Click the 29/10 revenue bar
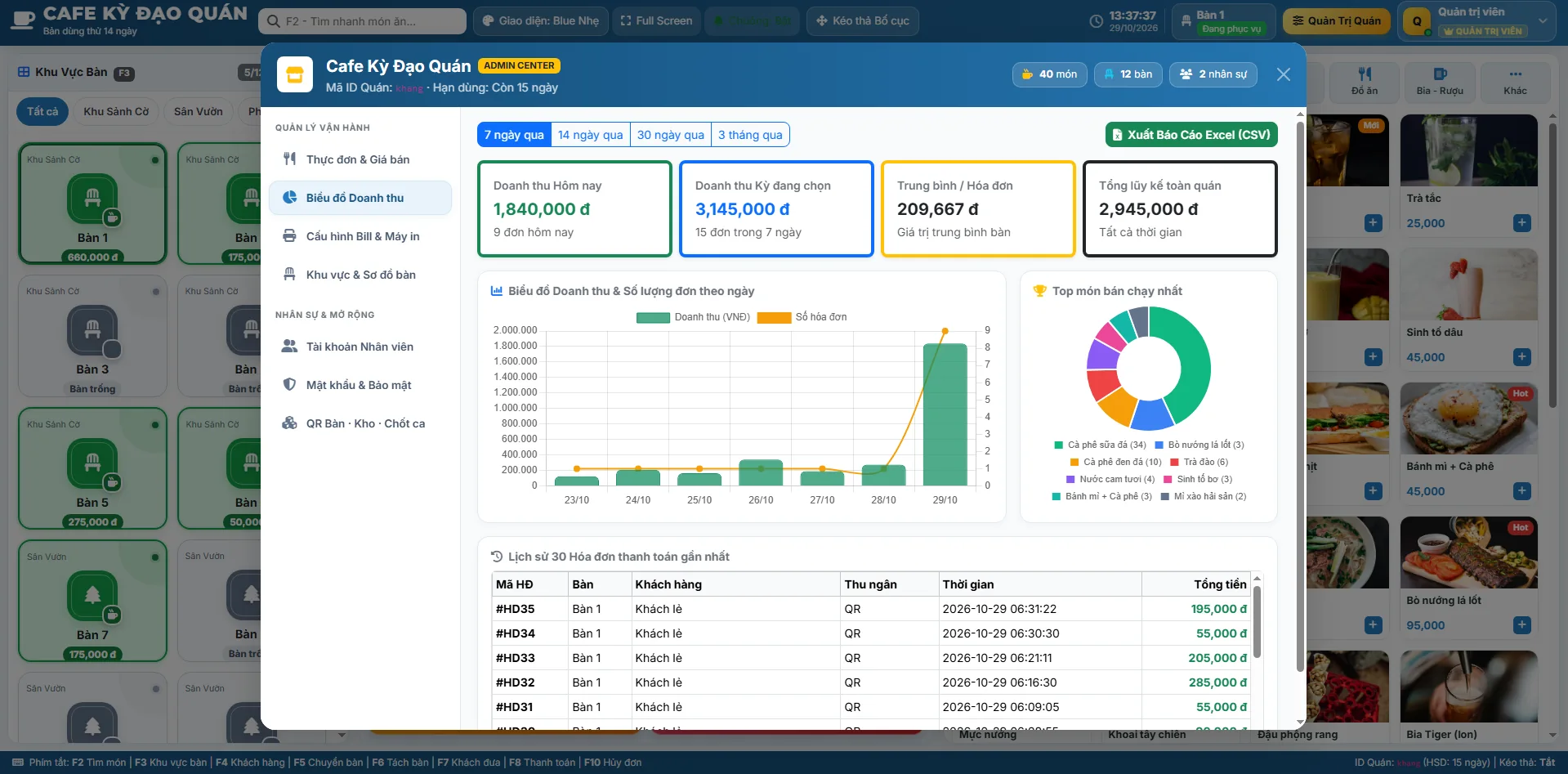This screenshot has height=774, width=1568. click(x=945, y=414)
